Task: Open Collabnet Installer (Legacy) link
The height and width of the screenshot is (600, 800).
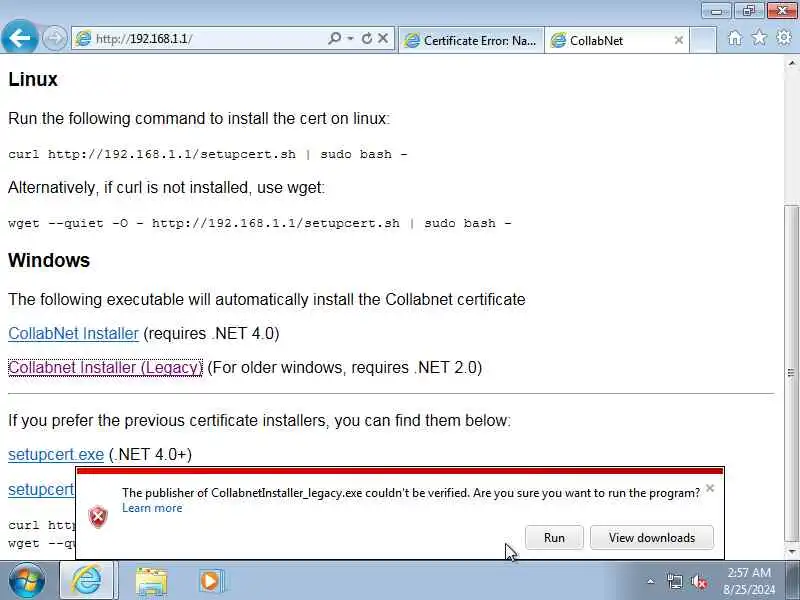Action: click(105, 367)
